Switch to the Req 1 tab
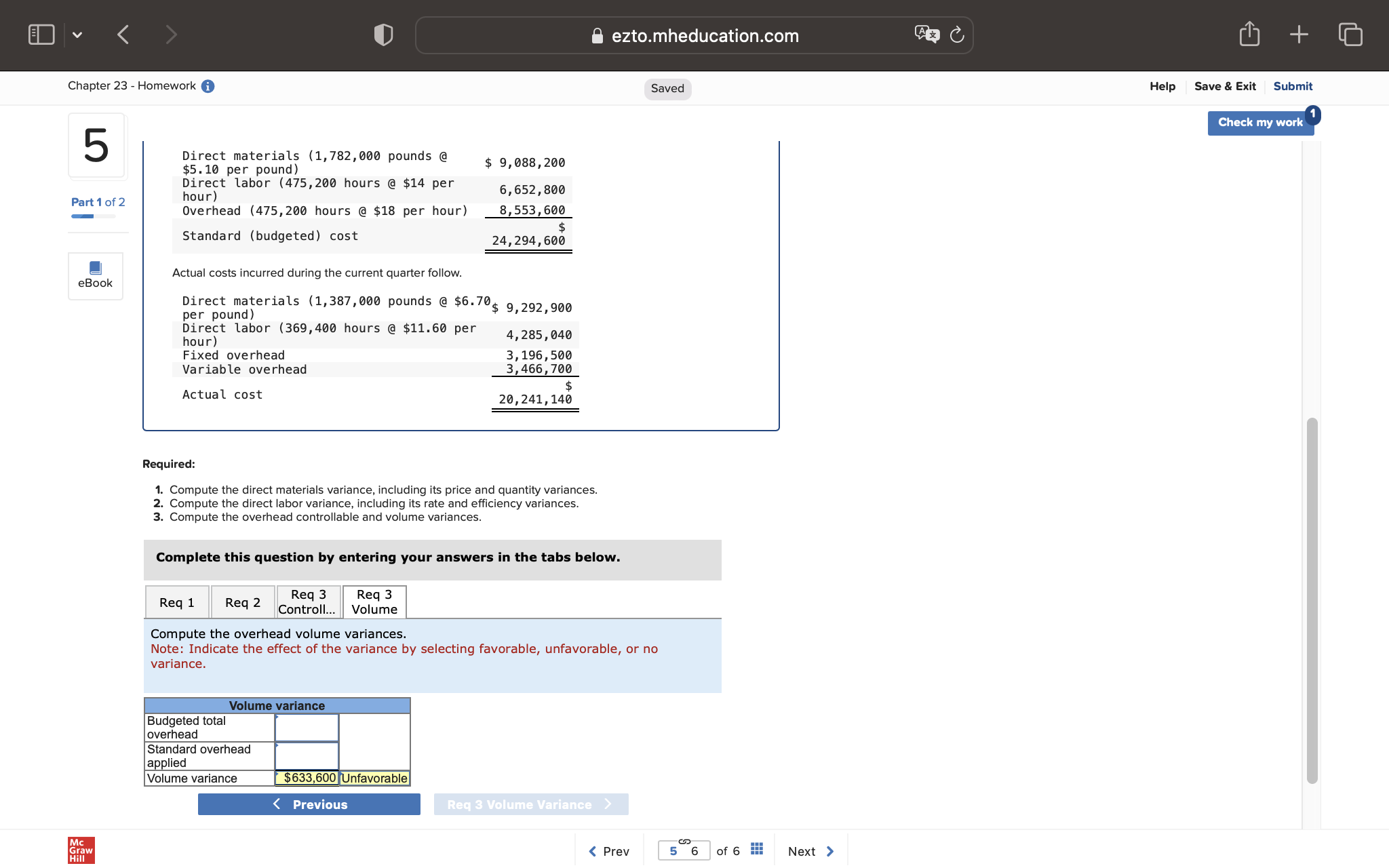The image size is (1389, 868). pos(176,601)
